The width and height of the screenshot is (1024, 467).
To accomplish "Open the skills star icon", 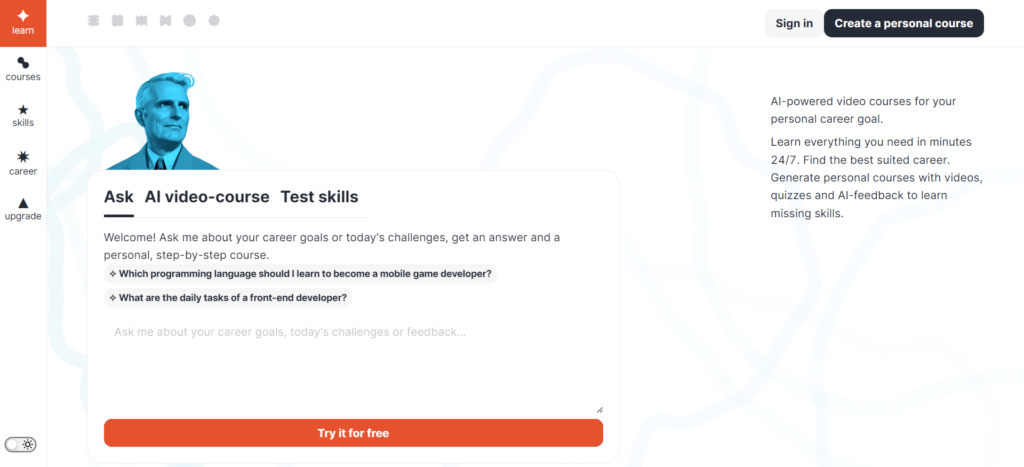I will [23, 115].
